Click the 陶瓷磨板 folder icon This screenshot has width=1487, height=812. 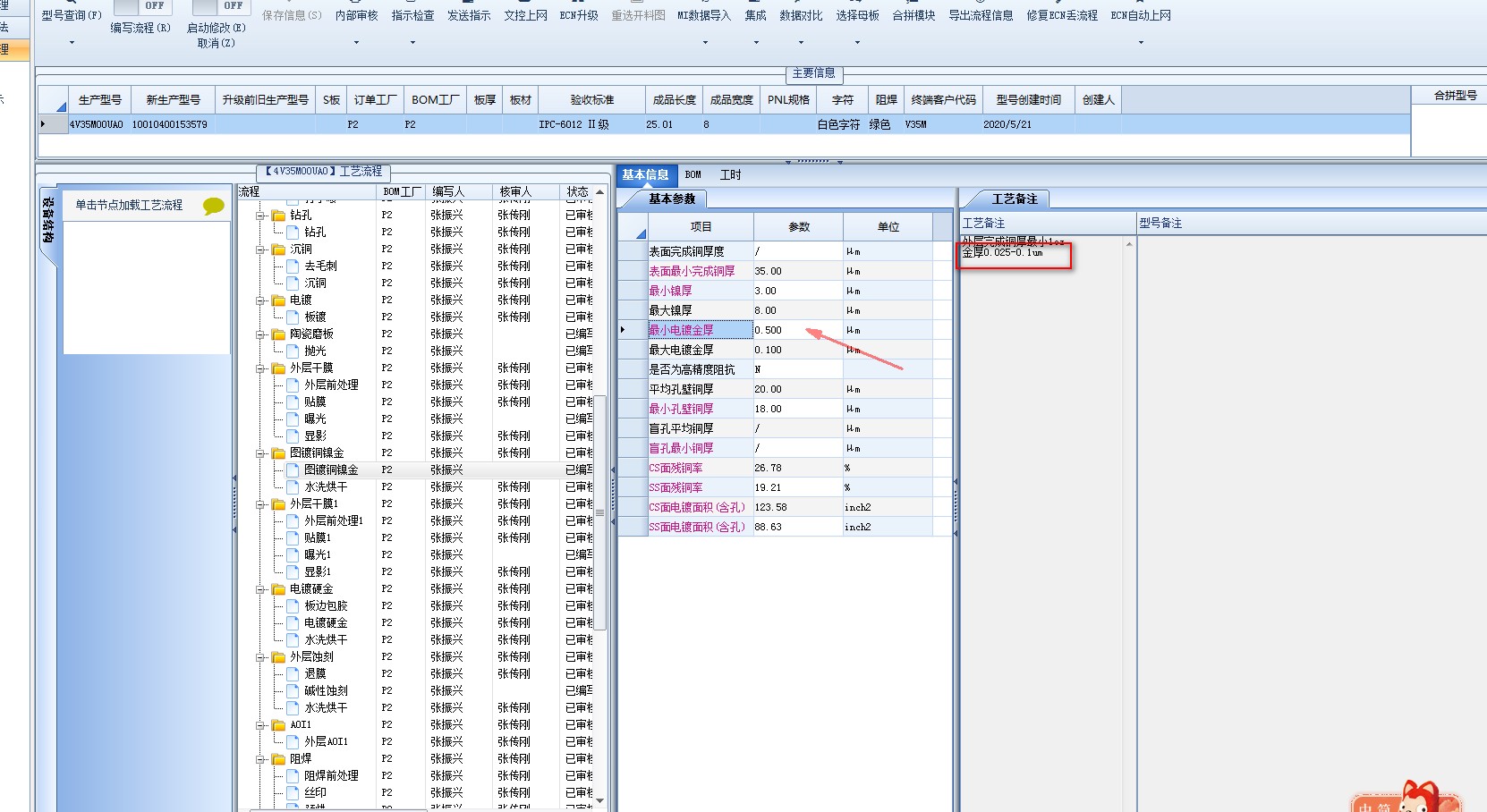[x=278, y=334]
